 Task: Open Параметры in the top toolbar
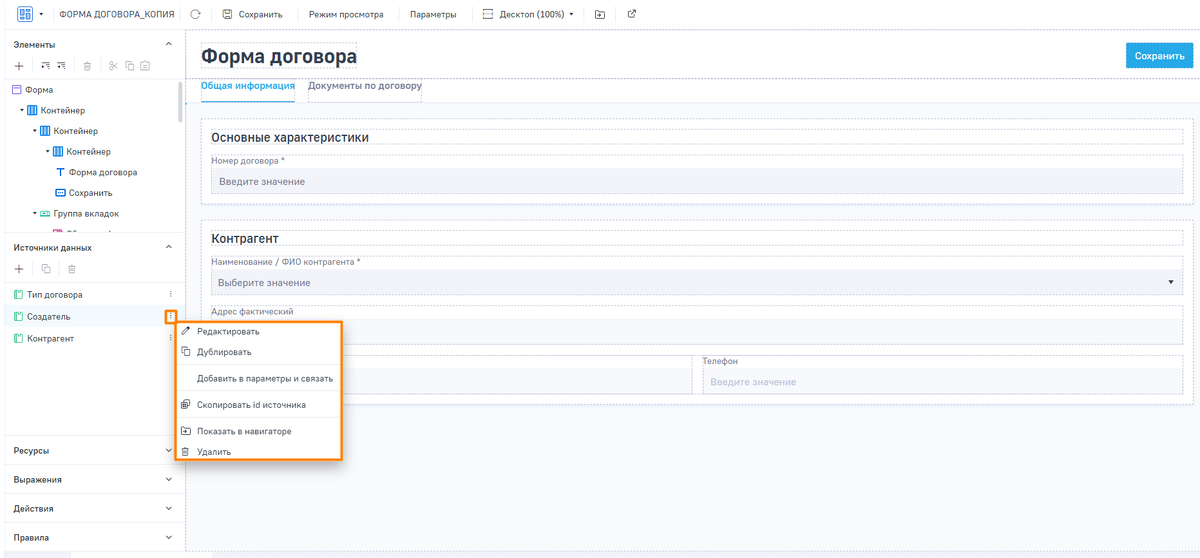tap(433, 15)
